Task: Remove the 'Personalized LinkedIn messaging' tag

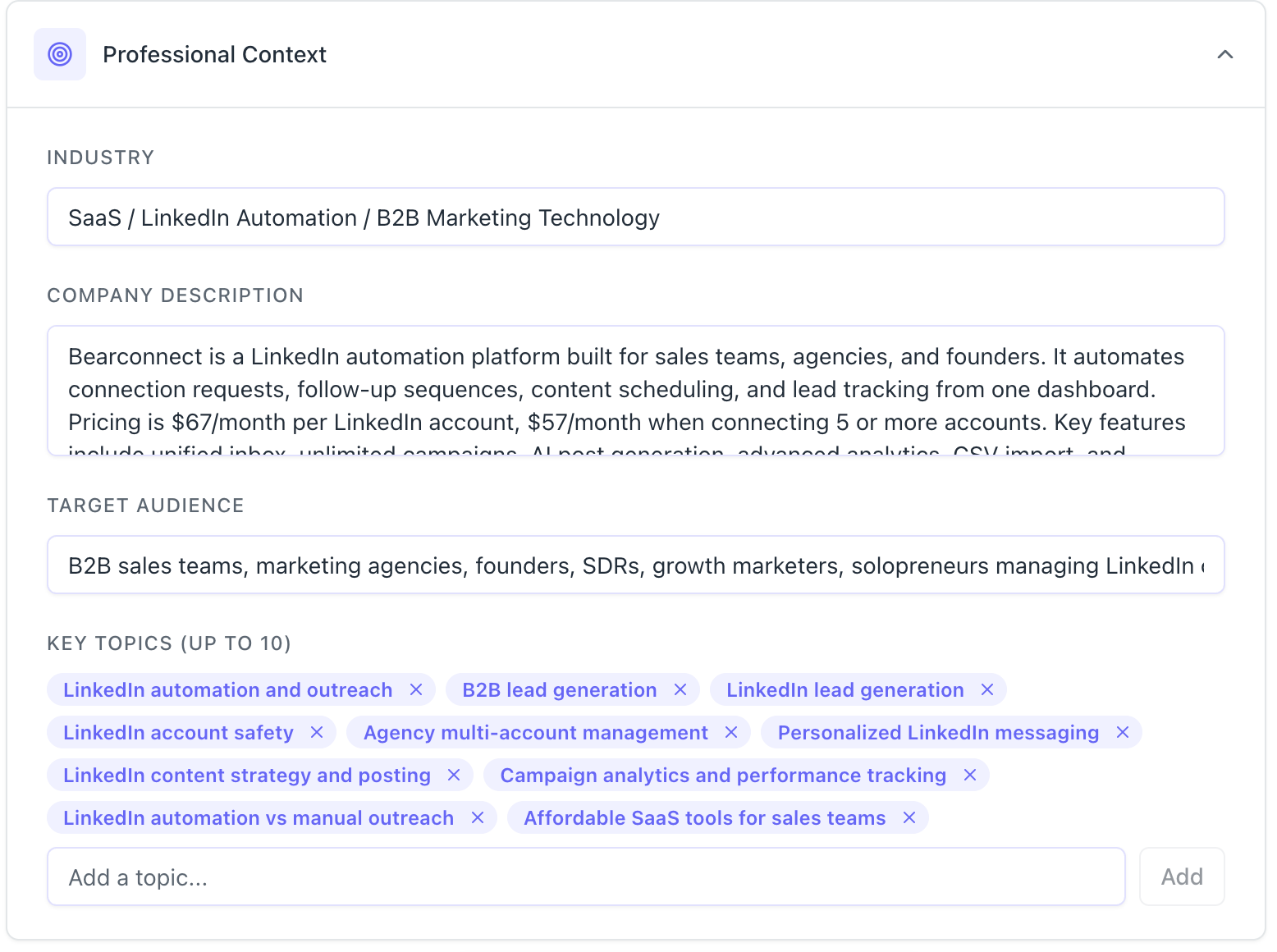Action: [1123, 732]
